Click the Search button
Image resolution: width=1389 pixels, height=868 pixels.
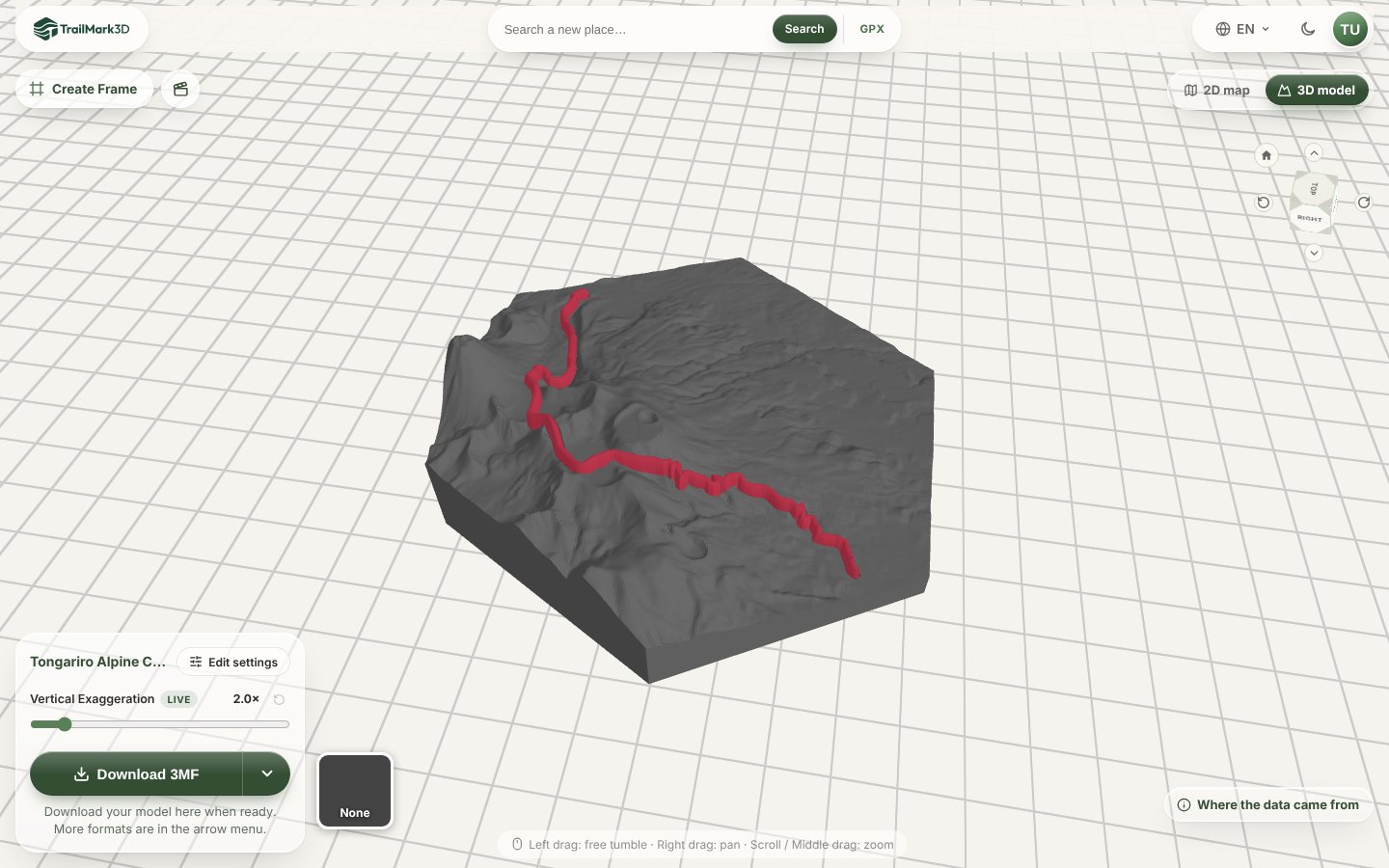point(804,29)
